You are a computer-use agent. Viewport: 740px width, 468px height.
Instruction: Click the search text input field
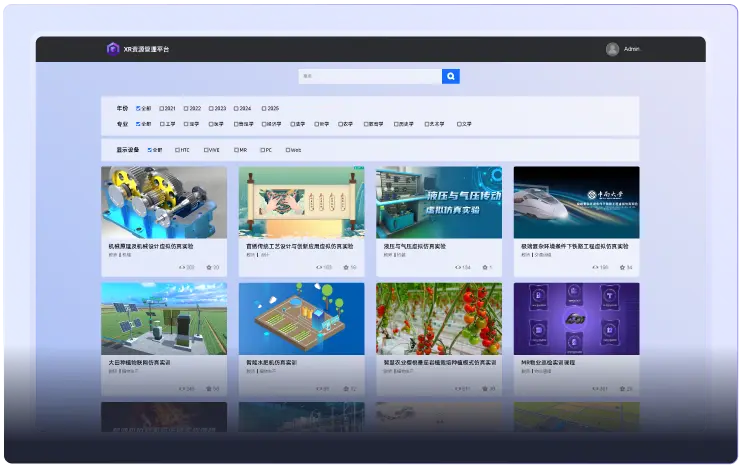pos(370,76)
